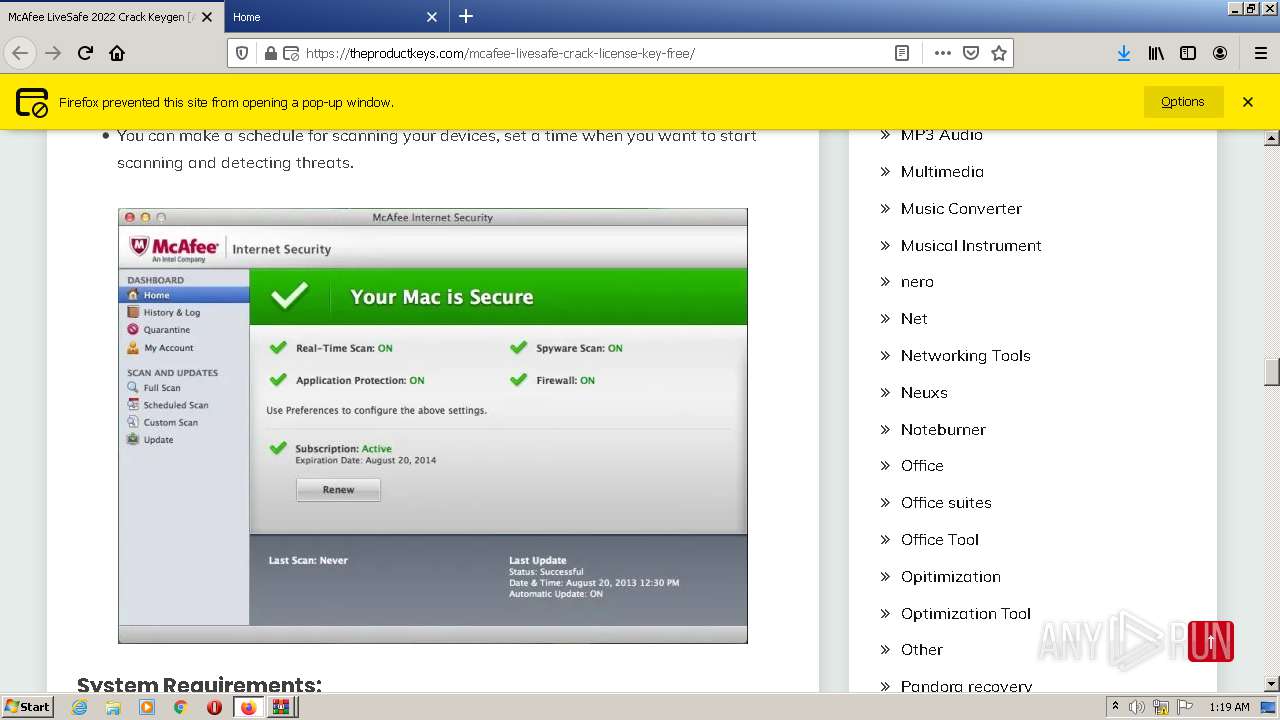Bookmark this page with star icon
The width and height of the screenshot is (1280, 720).
click(x=998, y=53)
